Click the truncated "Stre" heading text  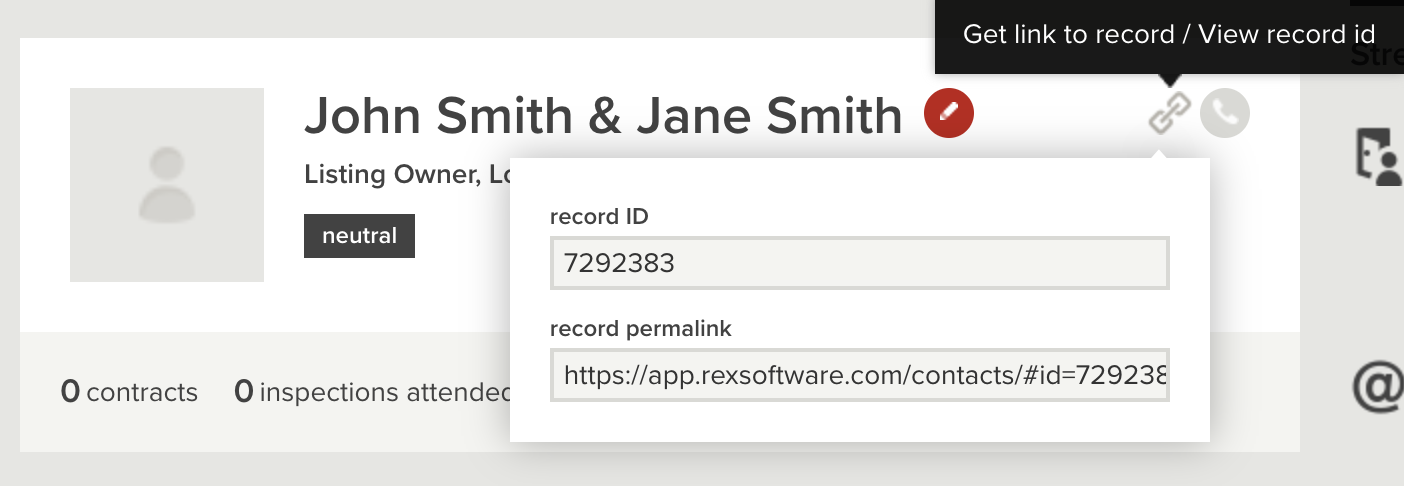(1378, 57)
